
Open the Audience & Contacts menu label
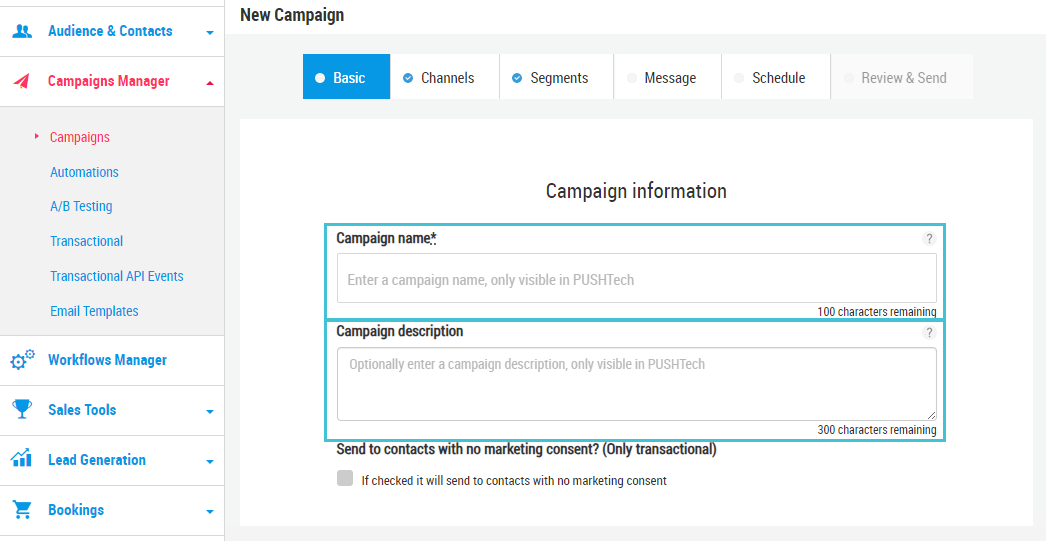point(110,31)
